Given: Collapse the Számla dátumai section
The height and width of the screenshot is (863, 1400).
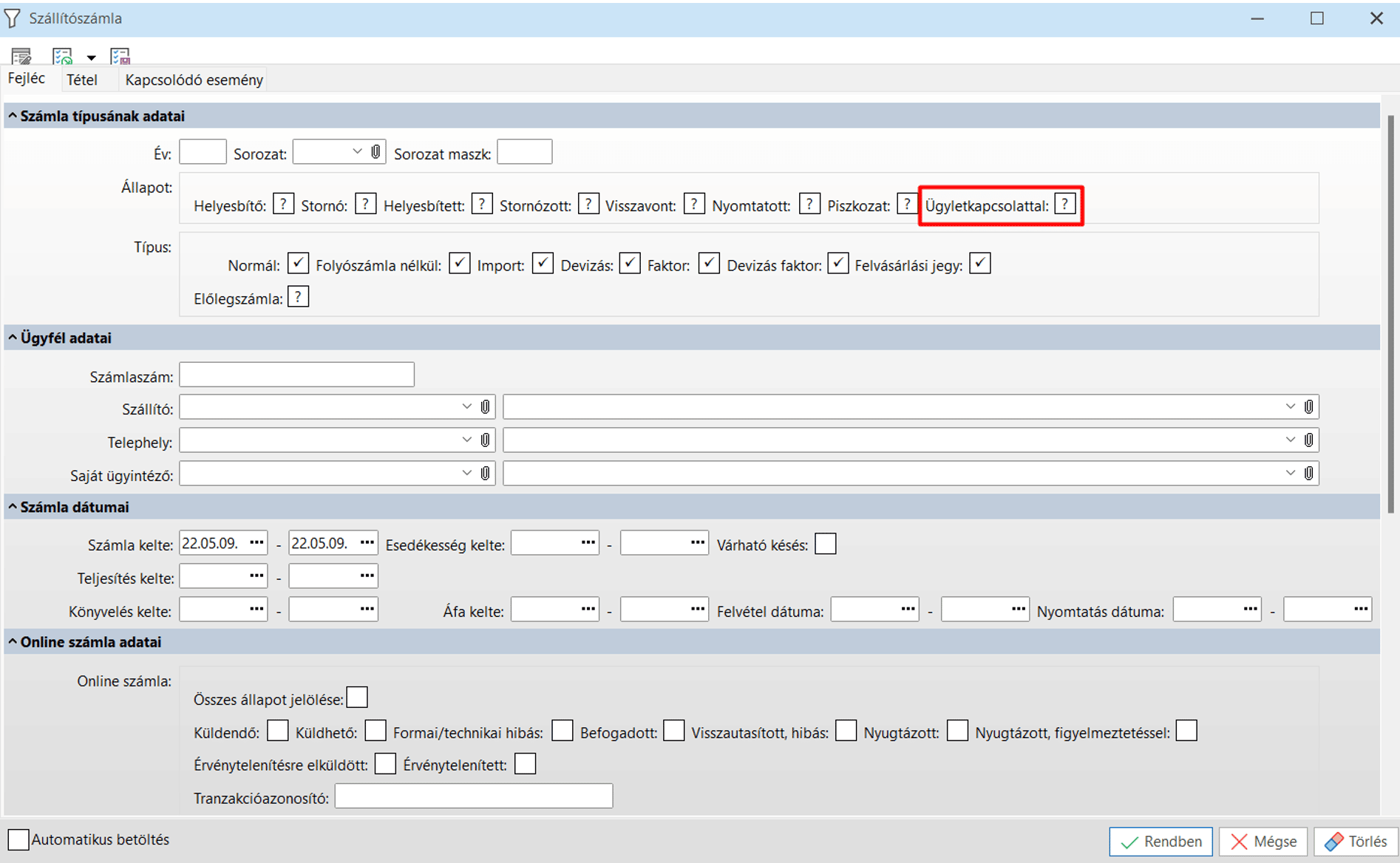Looking at the screenshot, I should point(13,507).
